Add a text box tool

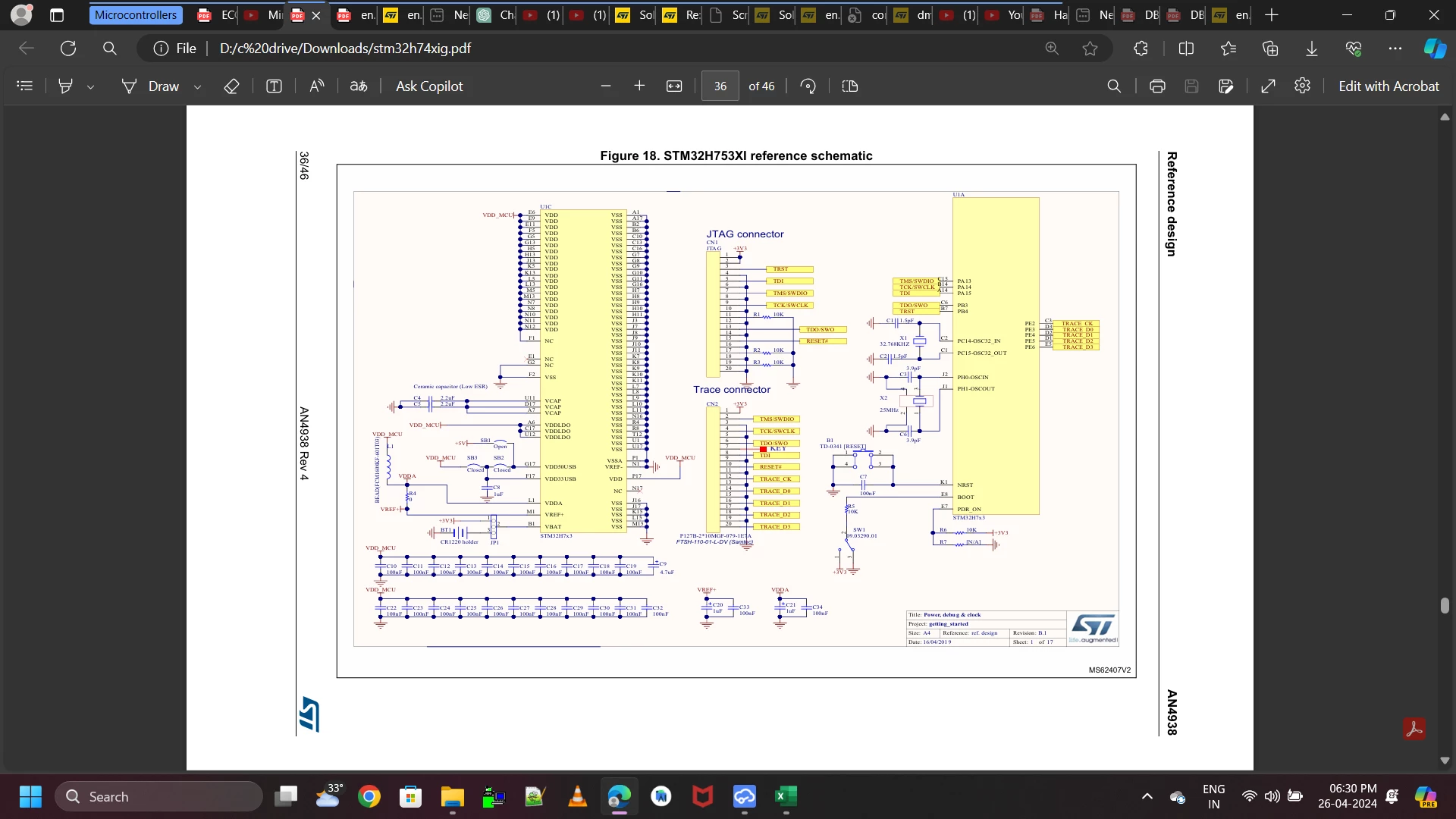pyautogui.click(x=275, y=86)
